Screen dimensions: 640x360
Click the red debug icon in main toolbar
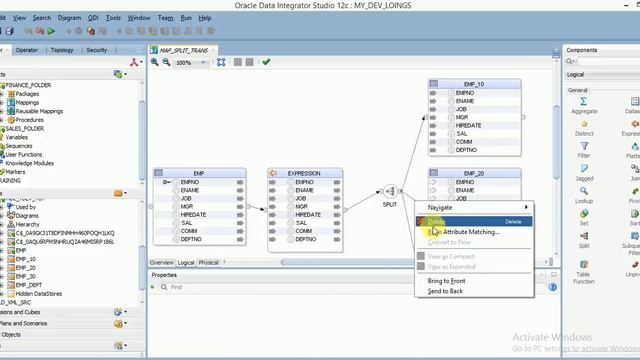(40, 31)
